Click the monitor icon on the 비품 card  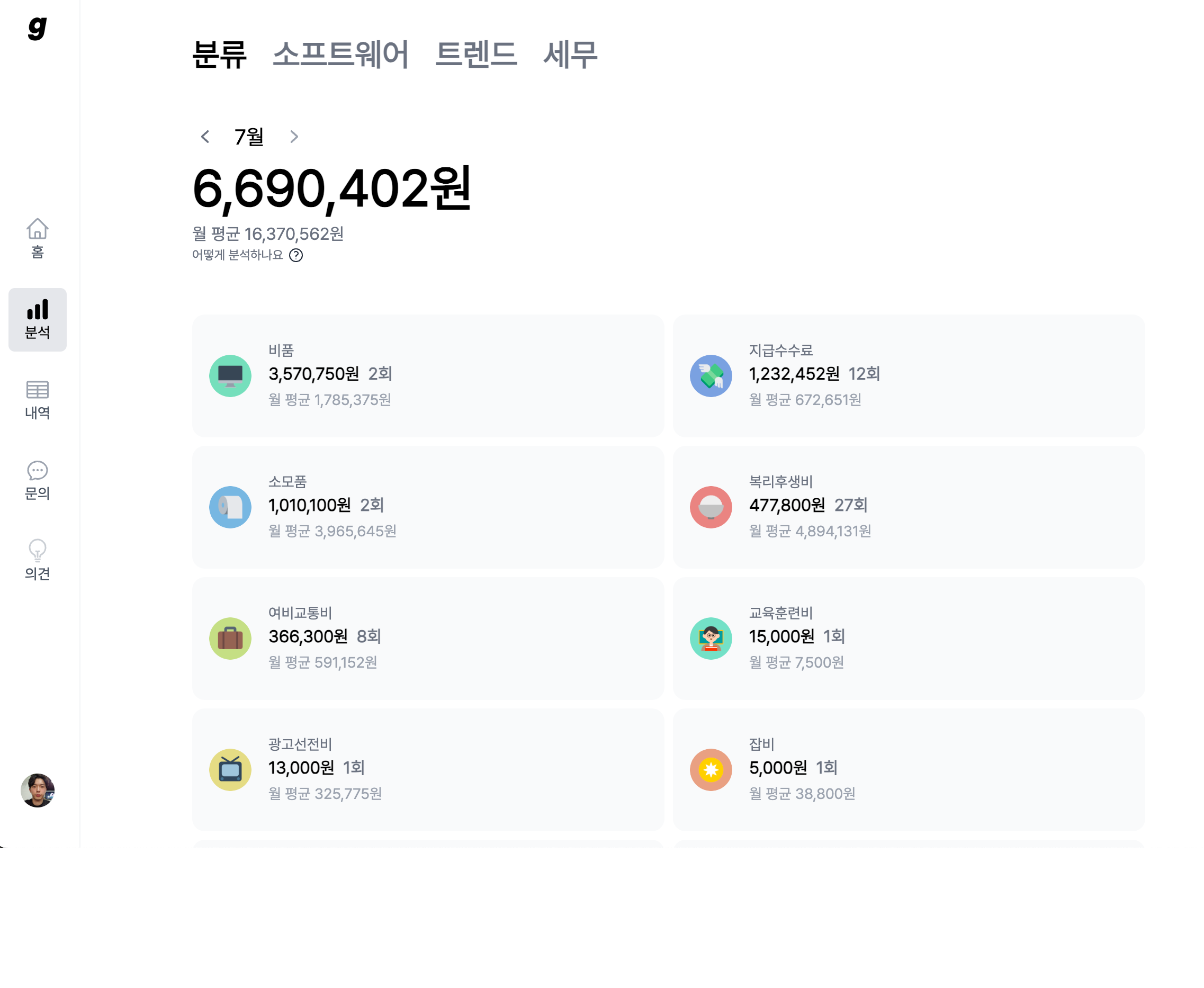click(230, 375)
